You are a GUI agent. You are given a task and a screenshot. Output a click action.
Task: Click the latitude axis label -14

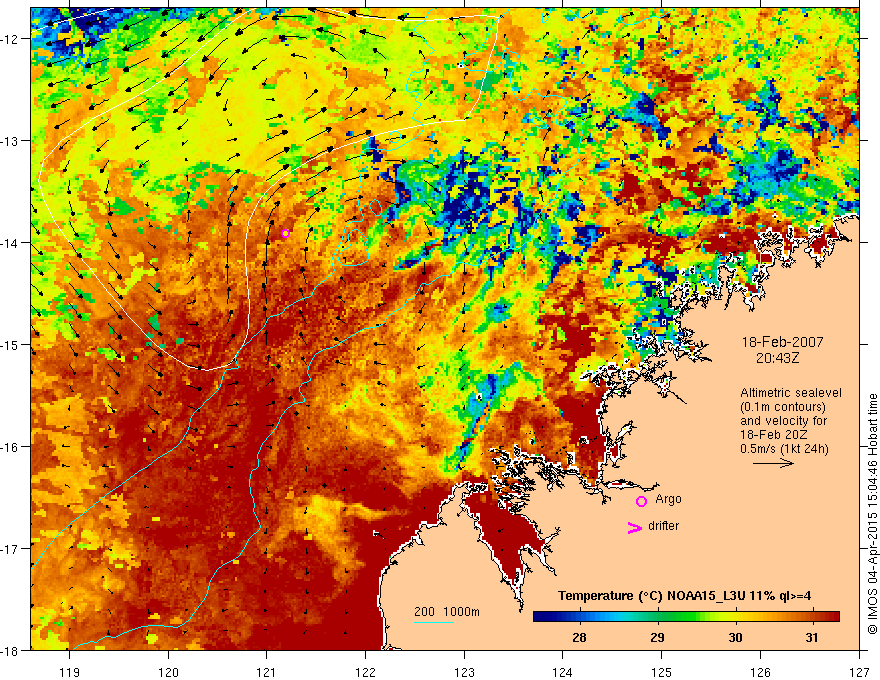point(10,243)
